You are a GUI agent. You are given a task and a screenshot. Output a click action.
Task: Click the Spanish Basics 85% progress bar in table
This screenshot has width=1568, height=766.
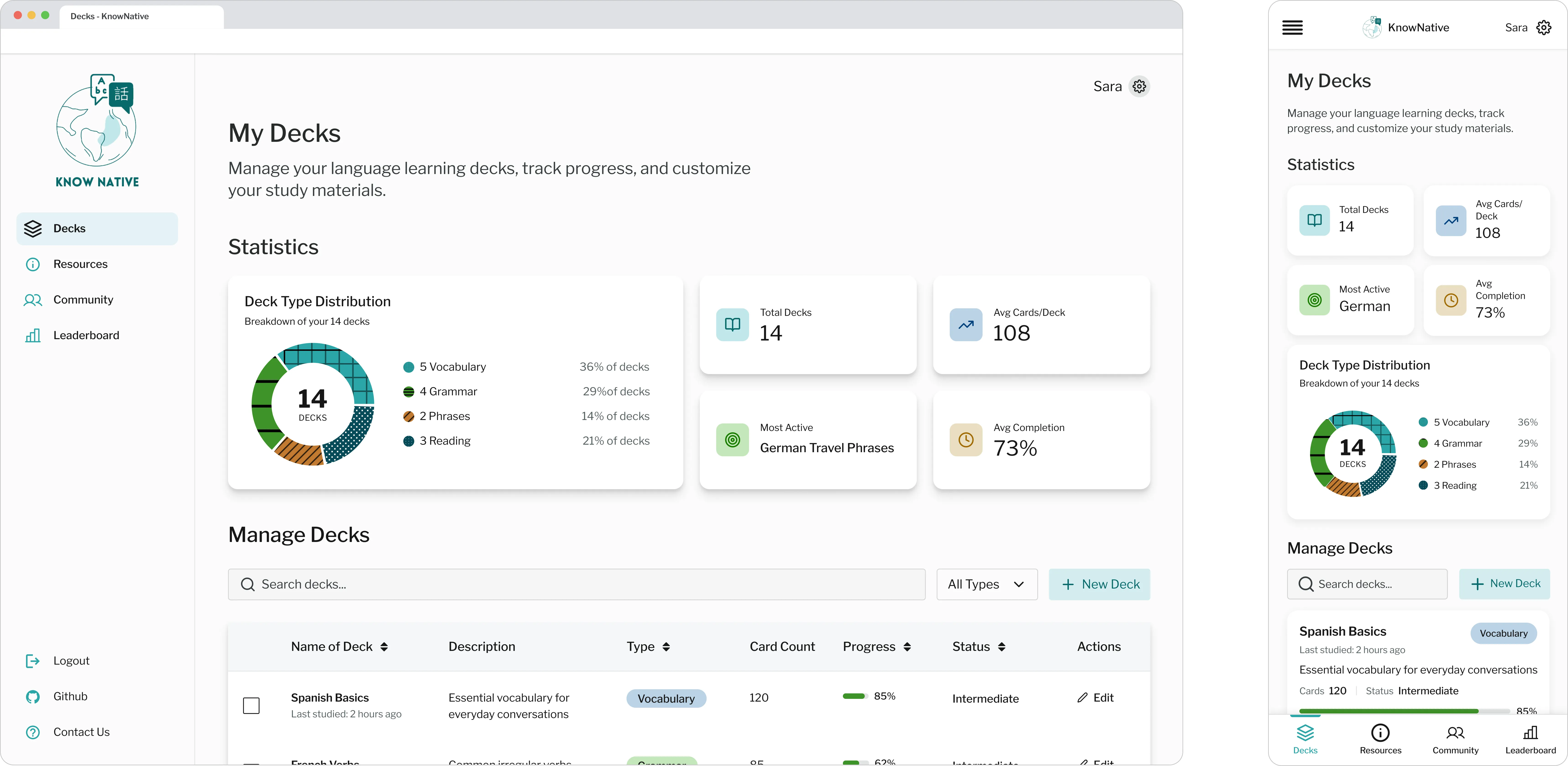coord(855,696)
